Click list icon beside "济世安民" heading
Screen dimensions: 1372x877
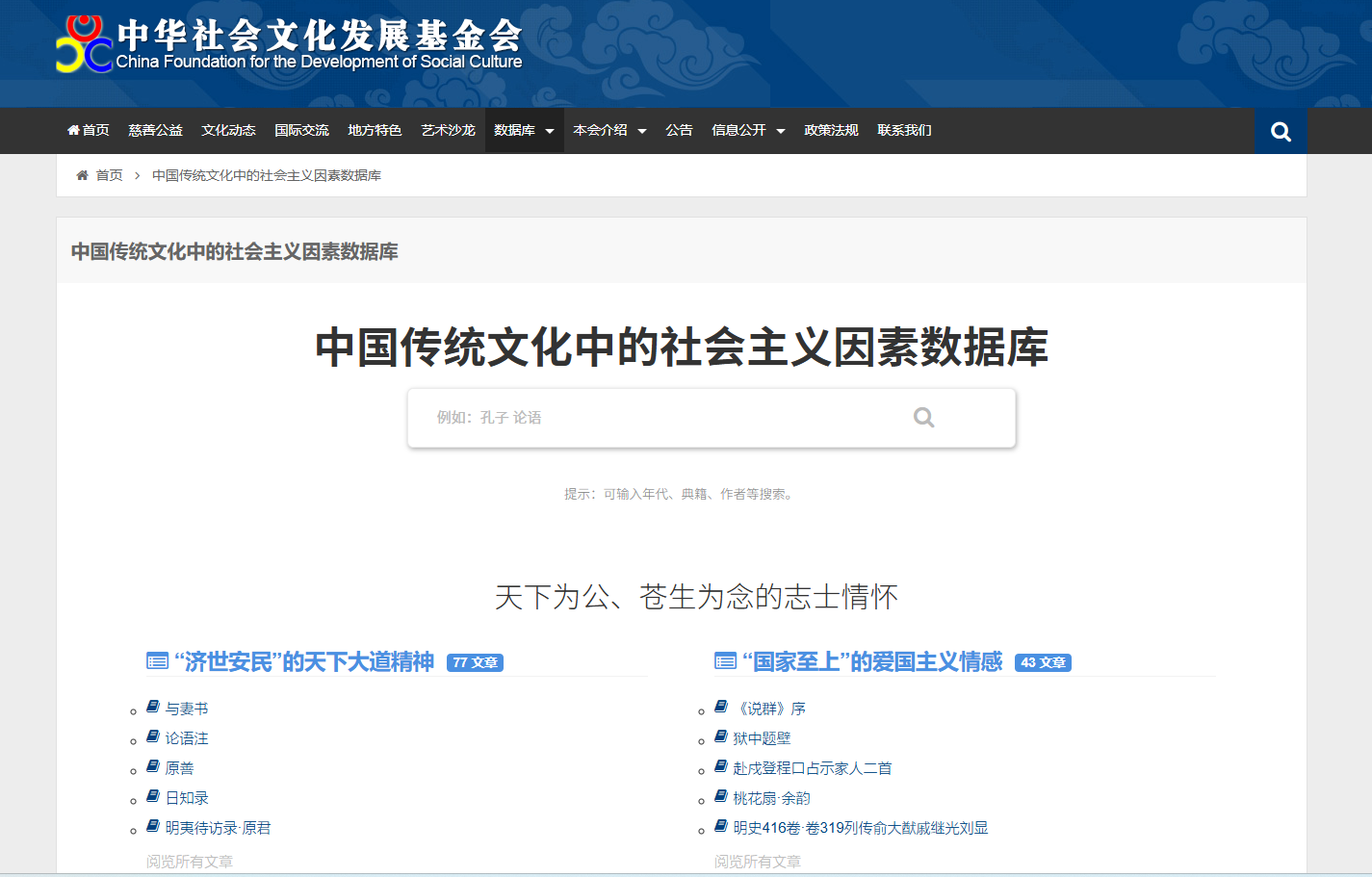157,661
